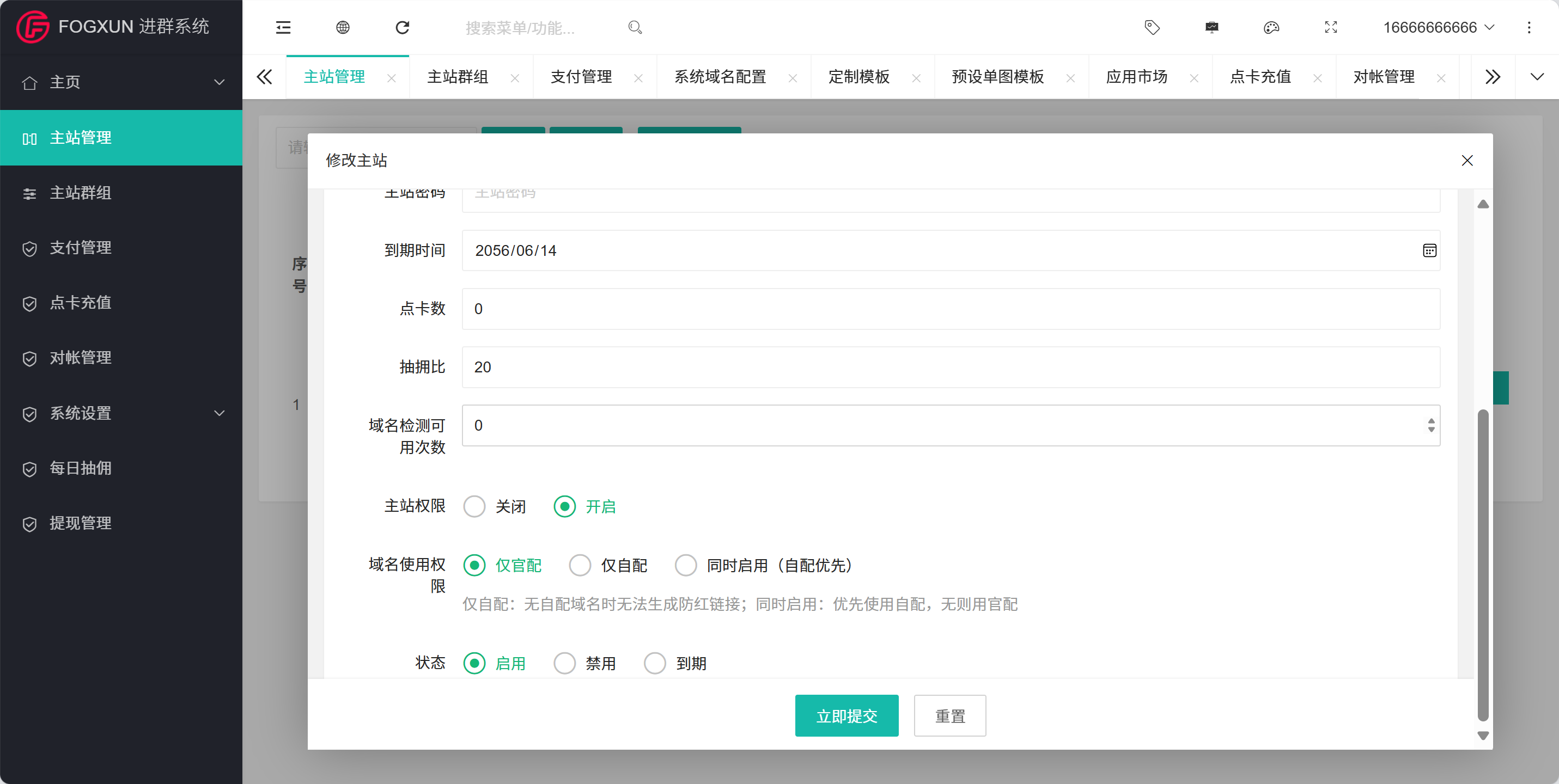1559x784 pixels.
Task: Switch to 应用市场 tab
Action: point(1137,77)
